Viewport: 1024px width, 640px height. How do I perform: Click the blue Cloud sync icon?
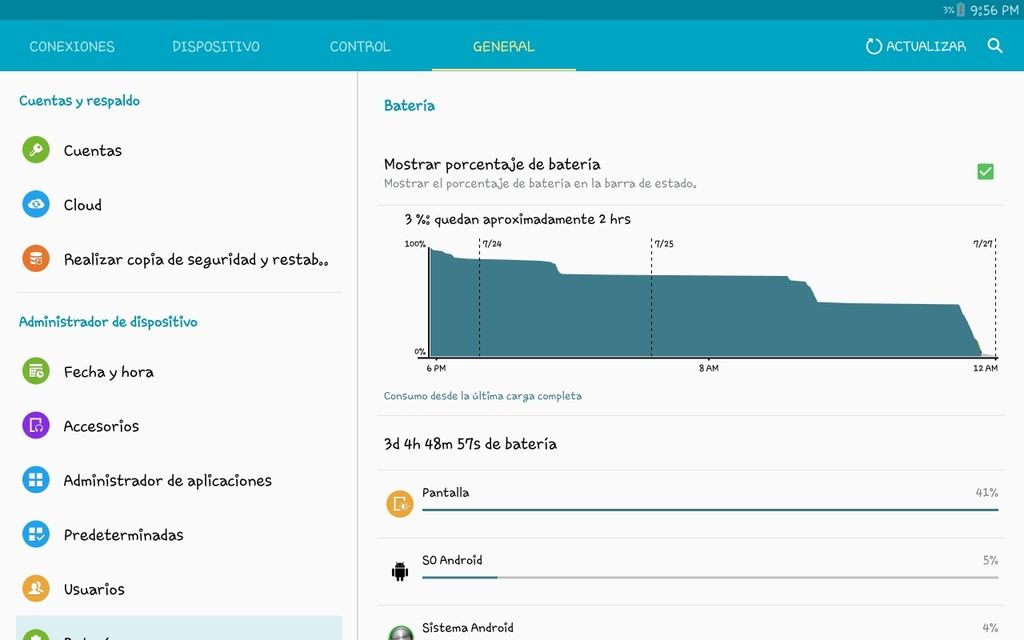[36, 204]
